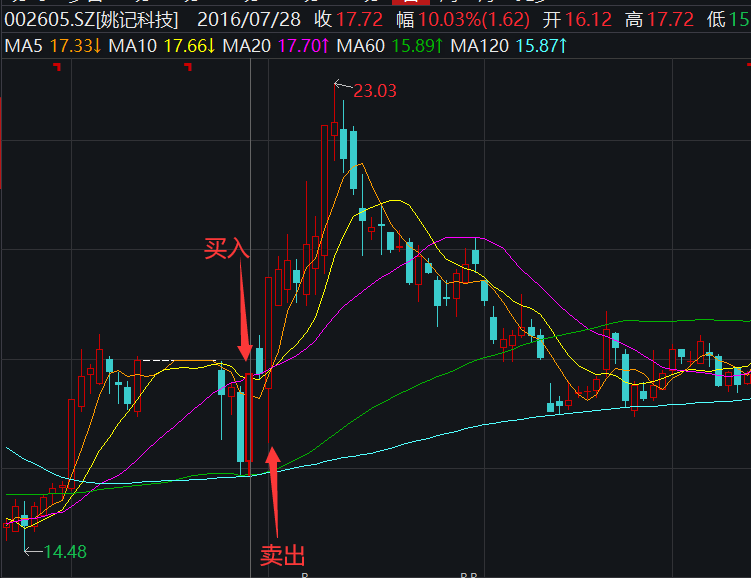The image size is (751, 578).
Task: Click the second red corner marker above chart
Action: 188,67
